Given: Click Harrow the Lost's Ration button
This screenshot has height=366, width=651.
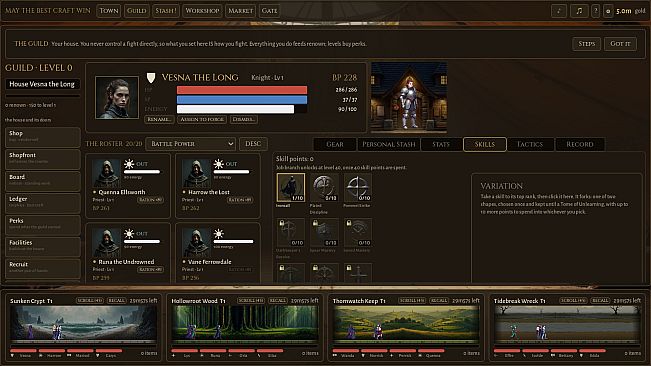Looking at the screenshot, I should 240,200.
